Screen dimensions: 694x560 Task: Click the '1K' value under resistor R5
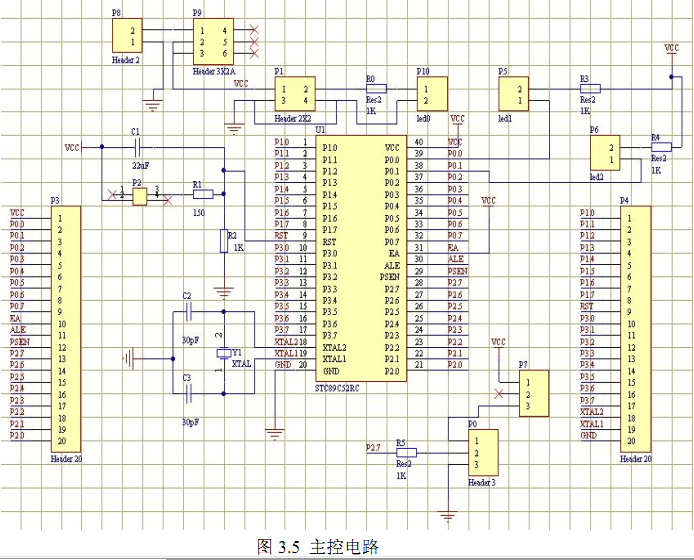(401, 476)
